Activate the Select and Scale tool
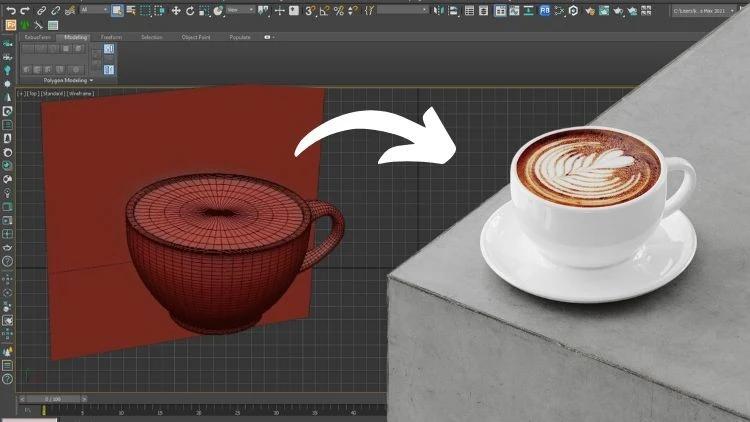The height and width of the screenshot is (422, 750). point(204,10)
